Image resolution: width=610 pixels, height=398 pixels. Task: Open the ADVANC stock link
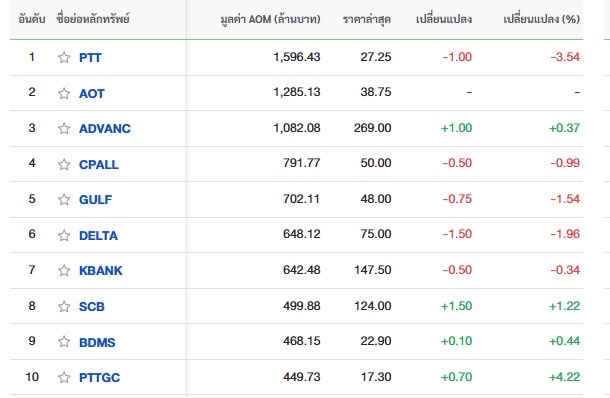[x=105, y=128]
